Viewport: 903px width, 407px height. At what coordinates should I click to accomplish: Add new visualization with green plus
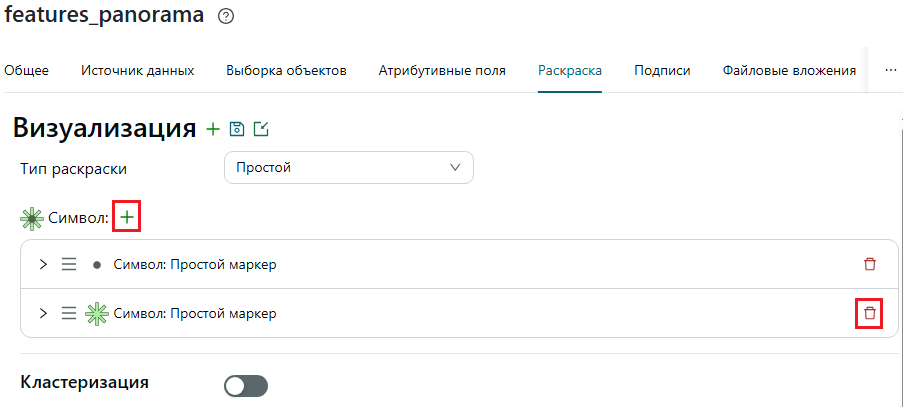pos(213,129)
